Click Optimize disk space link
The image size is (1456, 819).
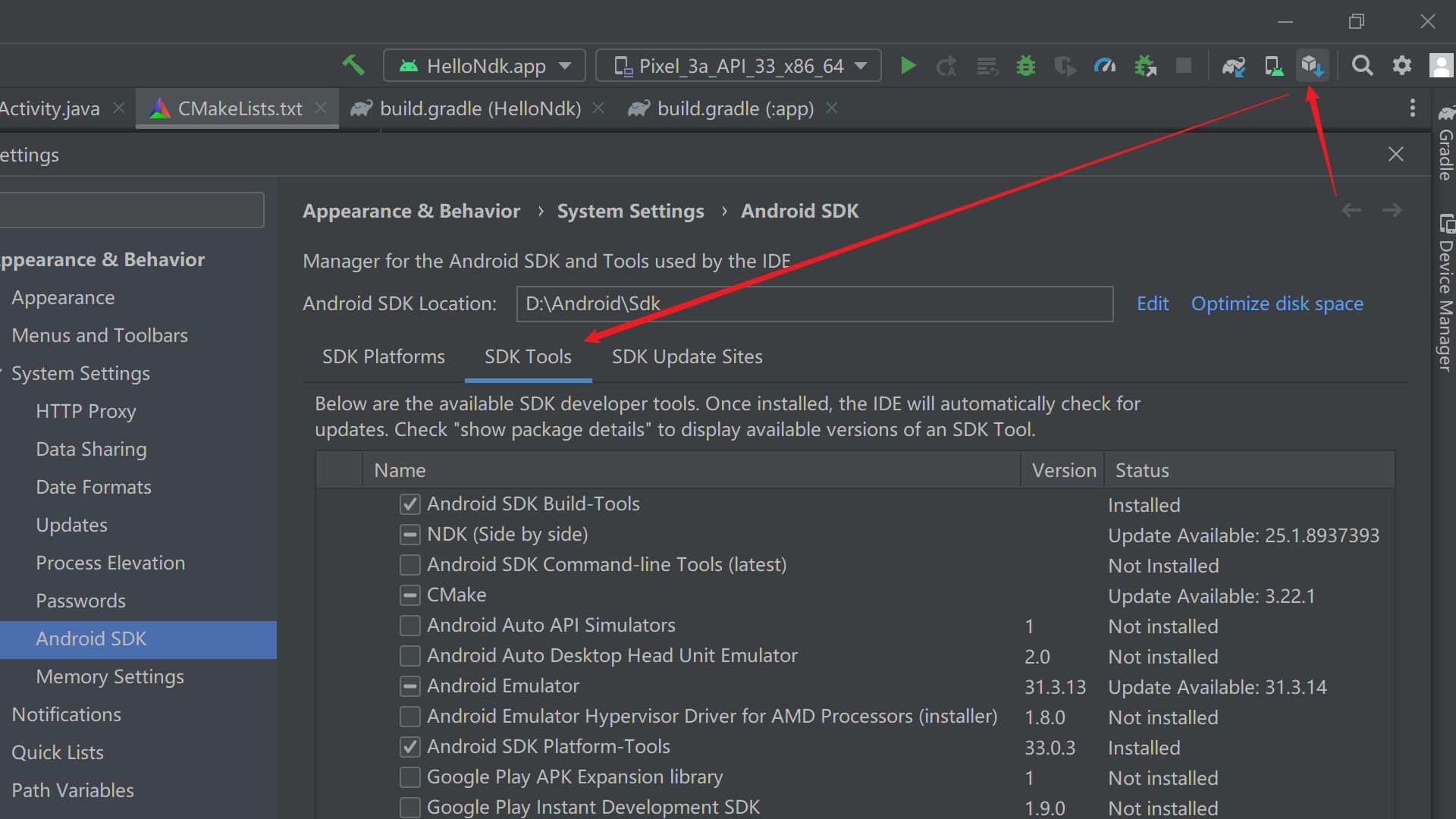[x=1277, y=304]
